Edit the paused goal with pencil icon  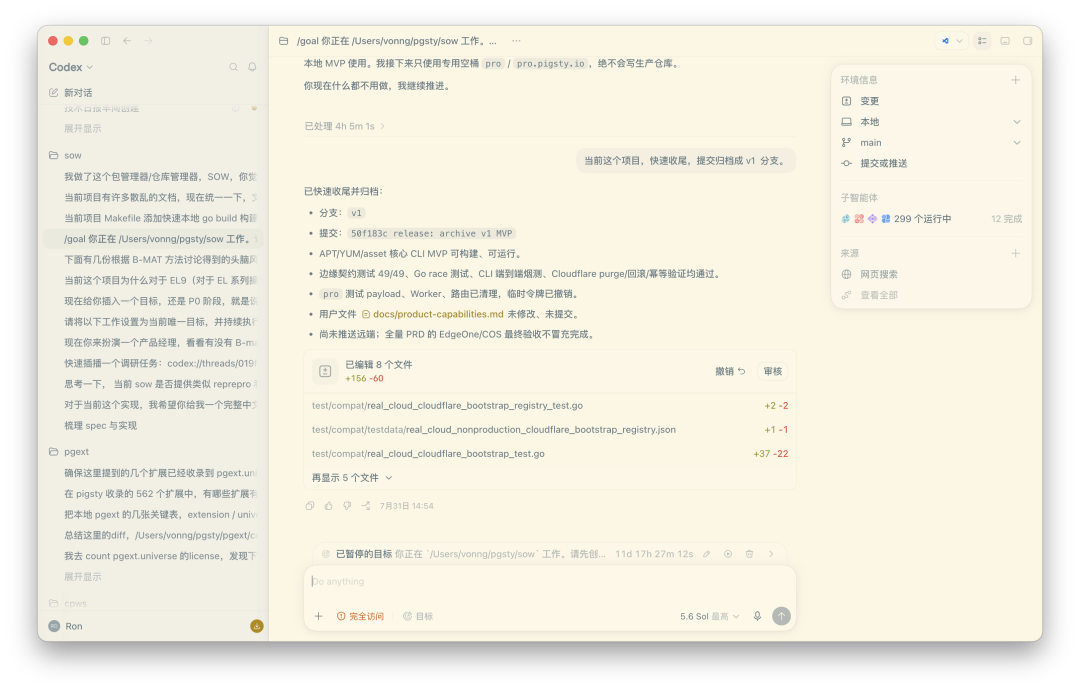click(707, 554)
